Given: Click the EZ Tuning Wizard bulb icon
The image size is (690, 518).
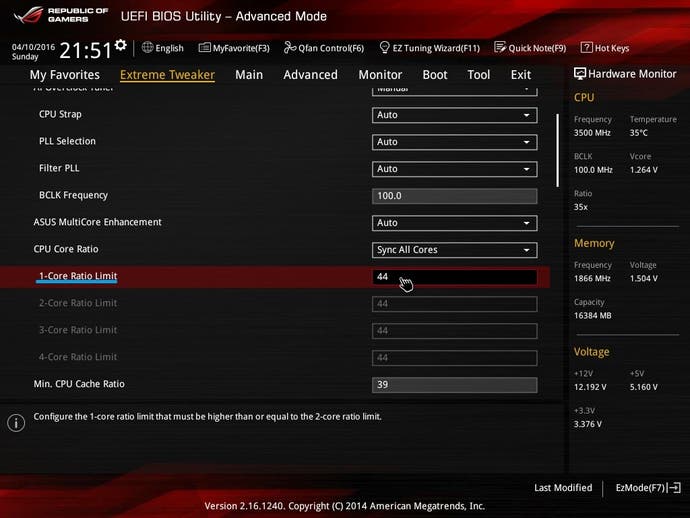Looking at the screenshot, I should 384,47.
